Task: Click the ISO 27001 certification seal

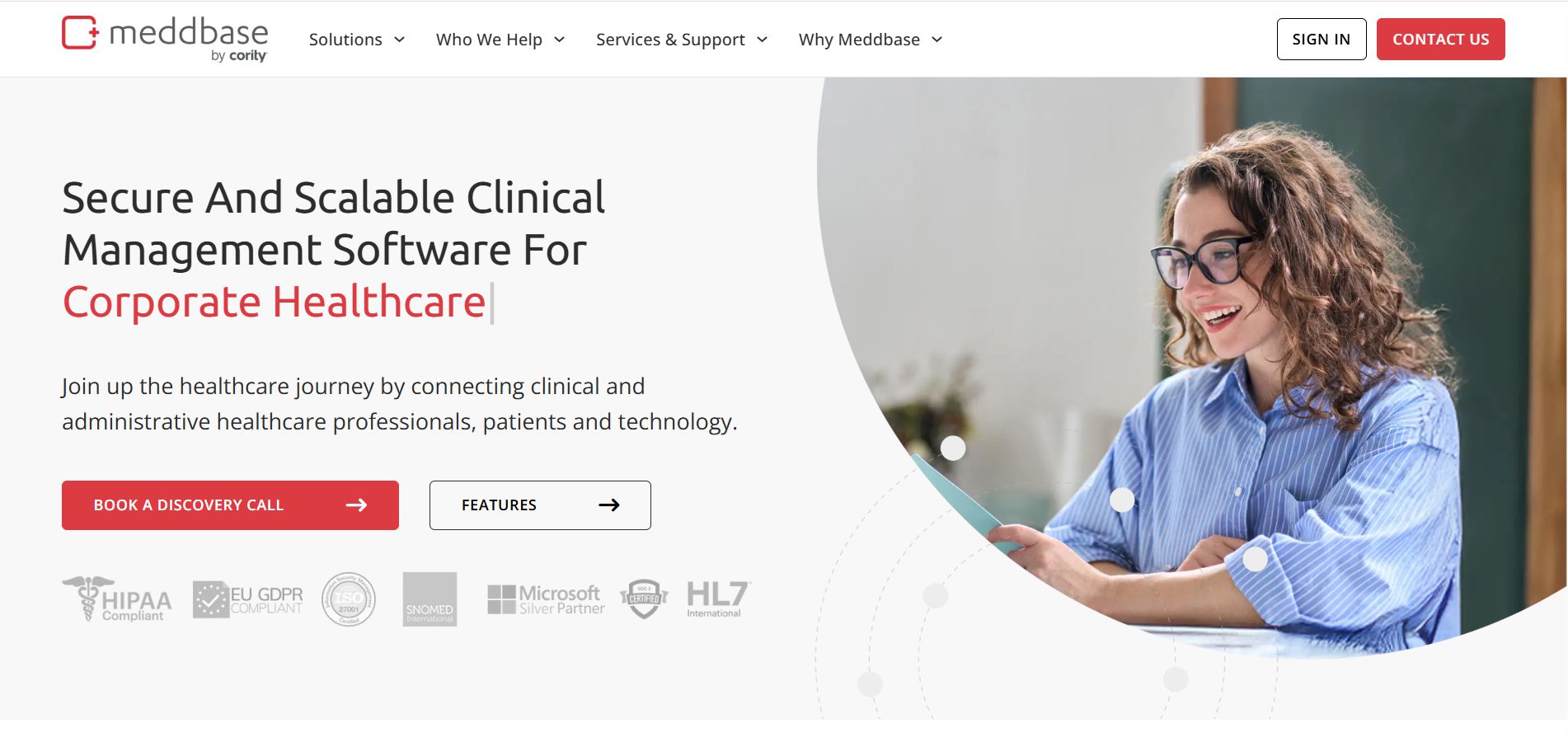Action: click(349, 599)
